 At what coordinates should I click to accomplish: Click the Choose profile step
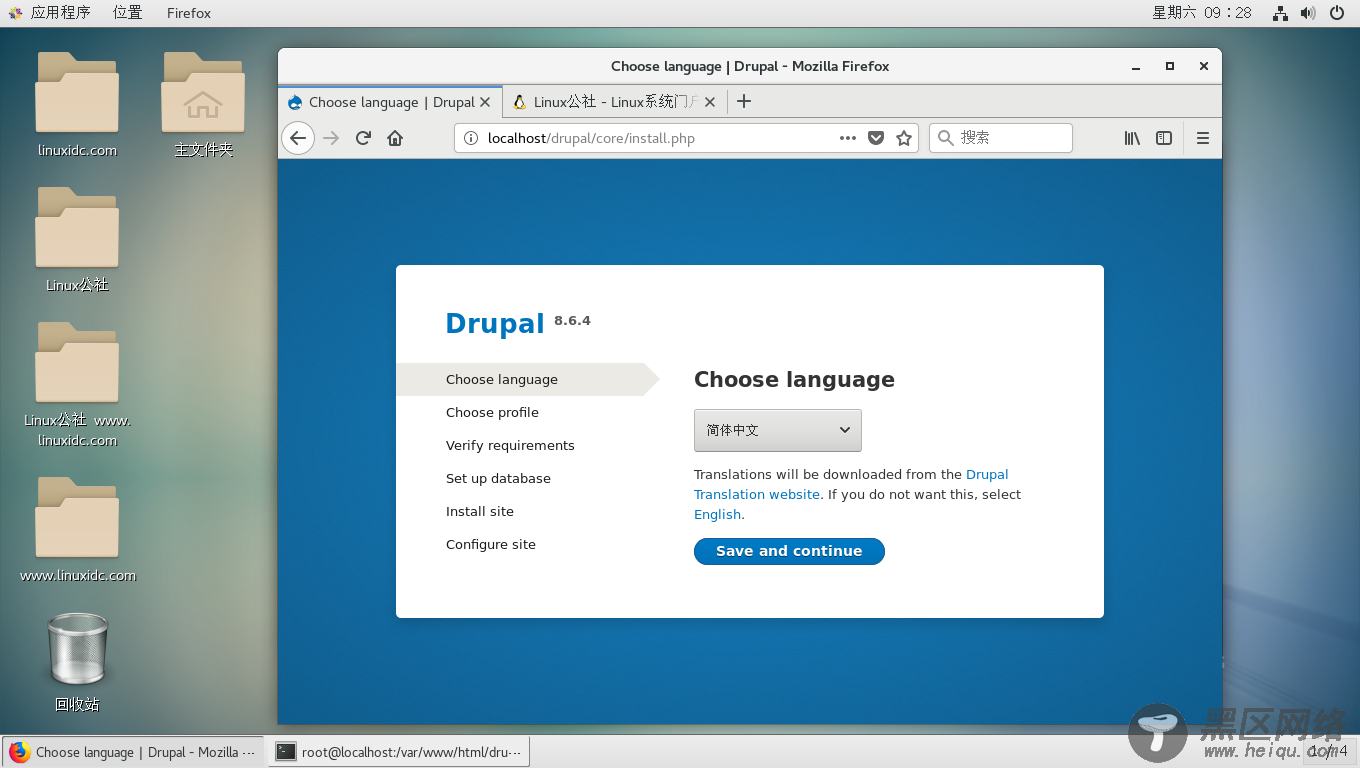[x=492, y=412]
